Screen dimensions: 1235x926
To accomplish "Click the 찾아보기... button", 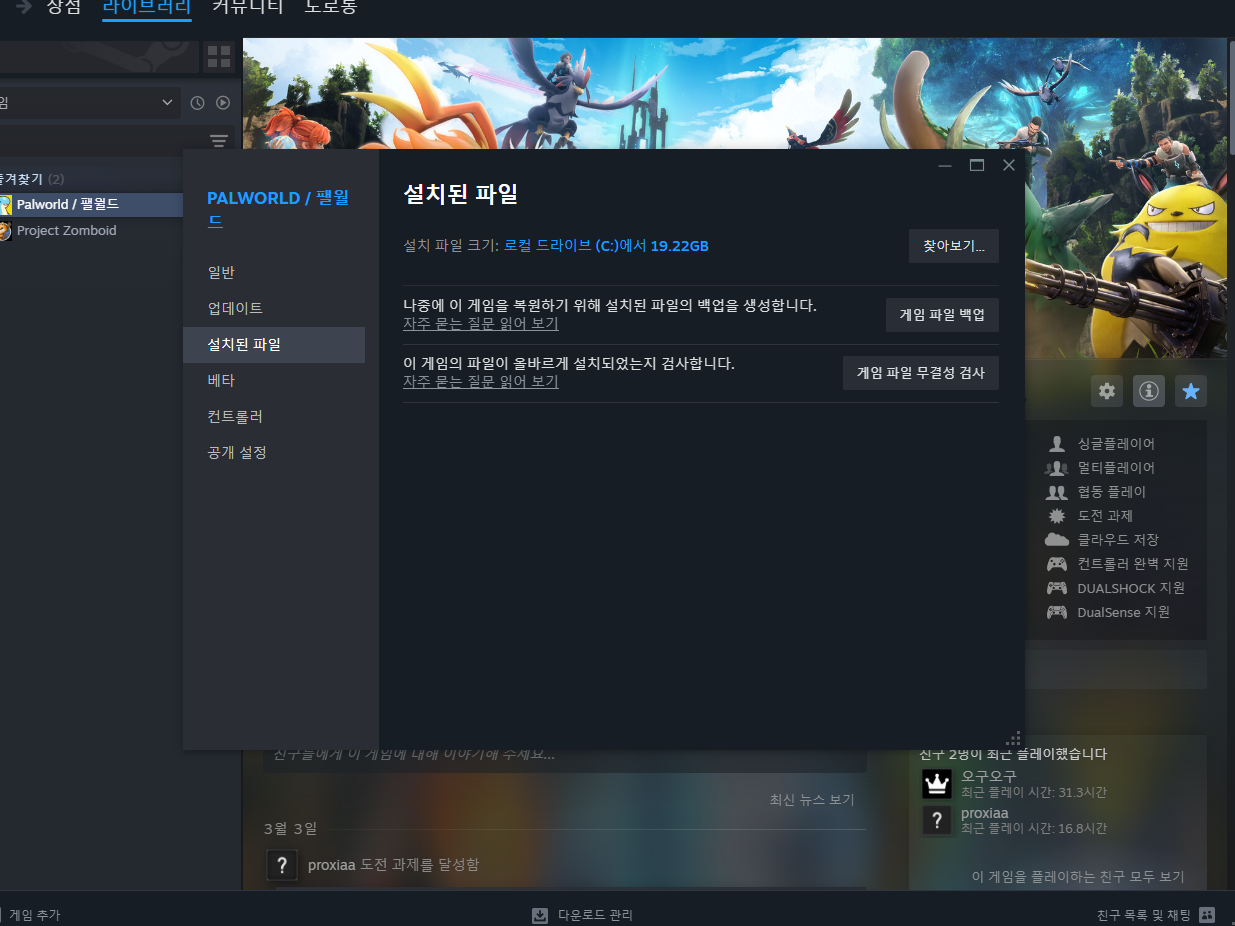I will coord(954,246).
